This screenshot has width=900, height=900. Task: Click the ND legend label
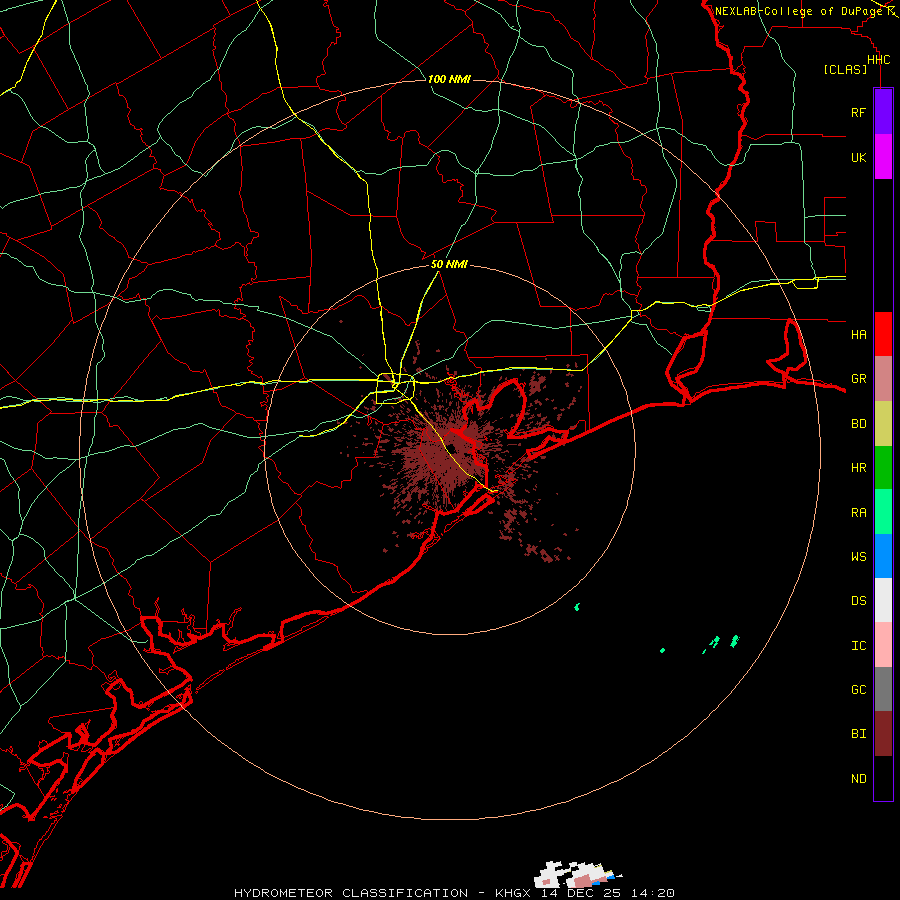pyautogui.click(x=858, y=779)
